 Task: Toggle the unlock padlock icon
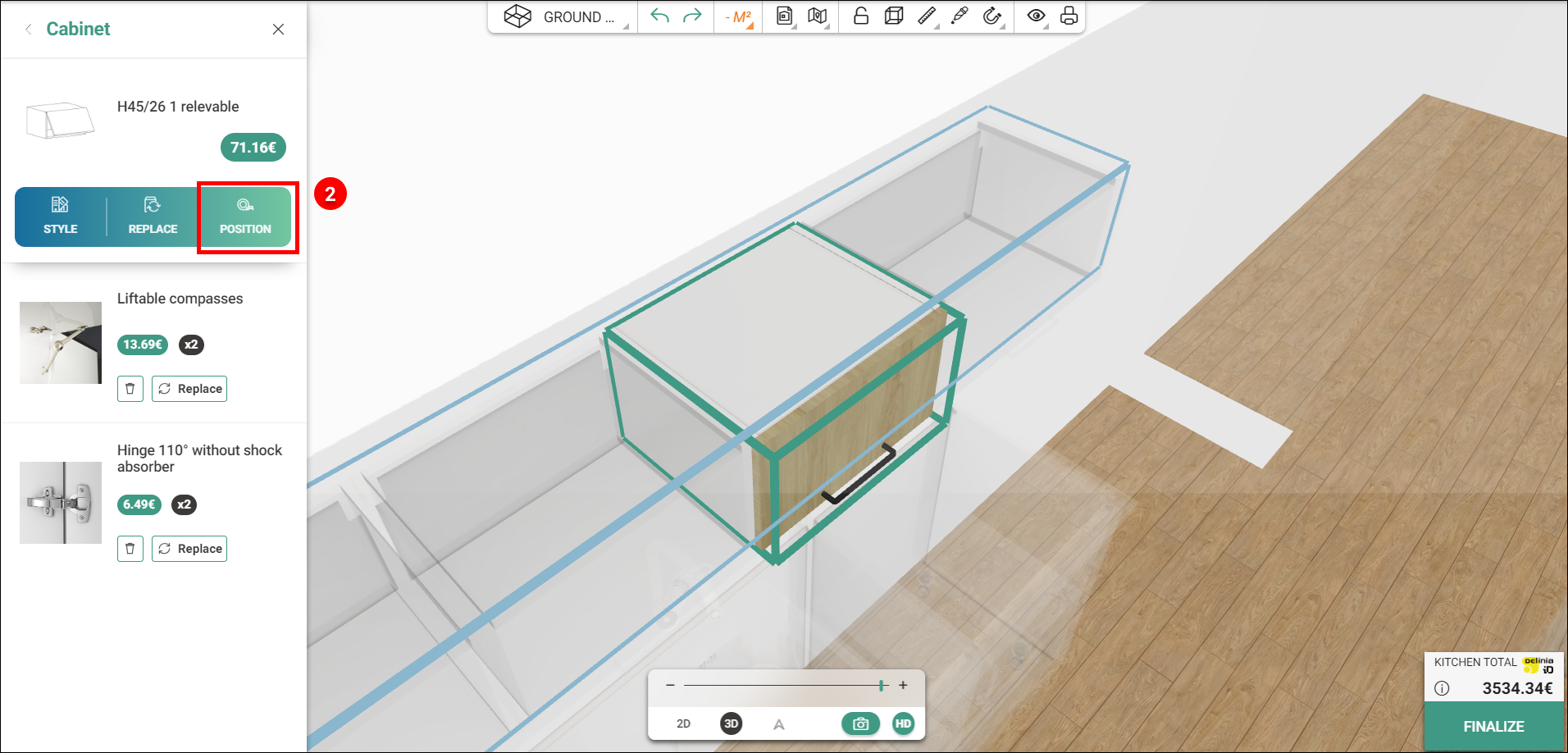click(861, 16)
